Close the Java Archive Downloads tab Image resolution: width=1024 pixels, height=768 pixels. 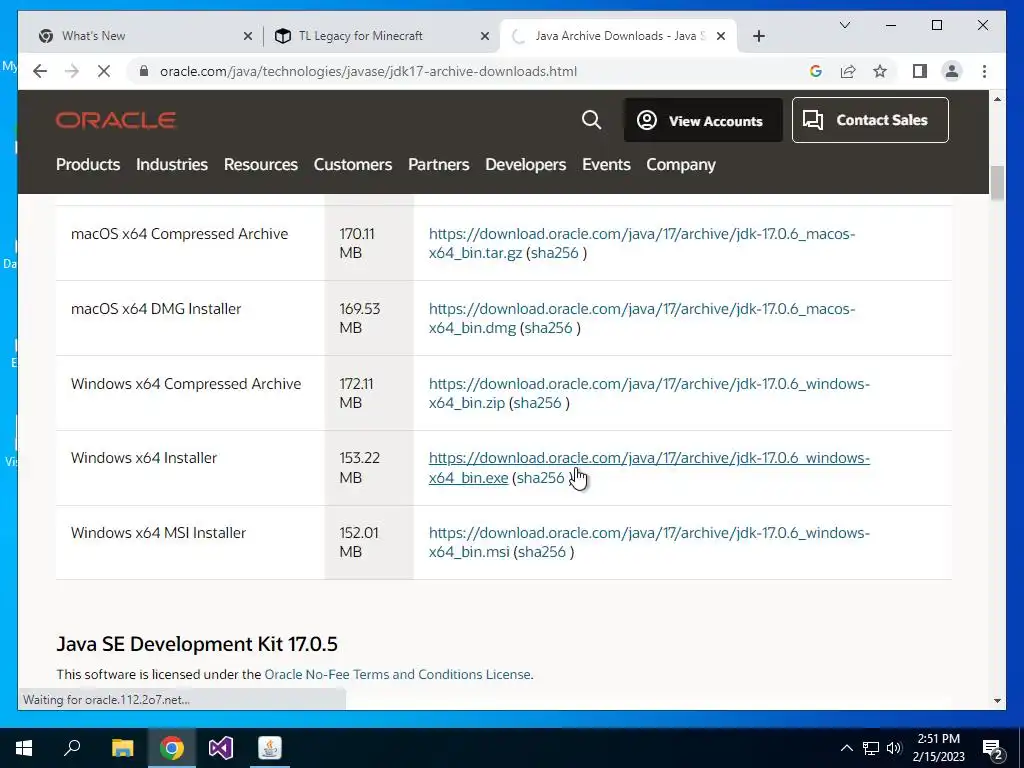tap(721, 36)
